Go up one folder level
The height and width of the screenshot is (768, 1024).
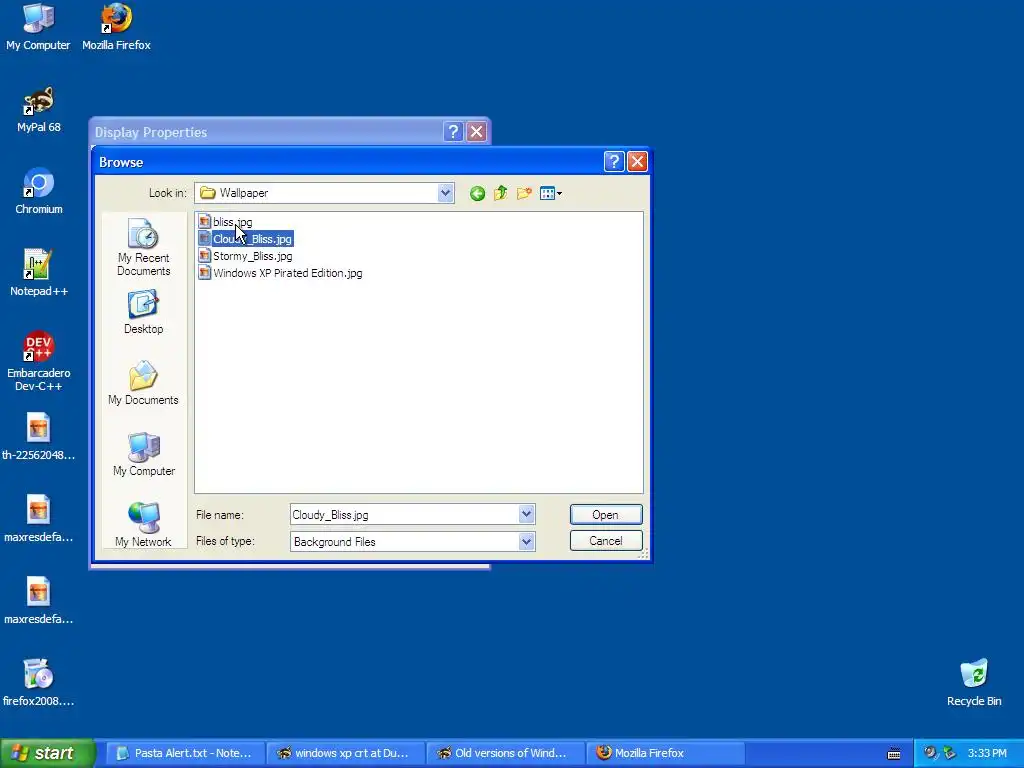[x=501, y=193]
